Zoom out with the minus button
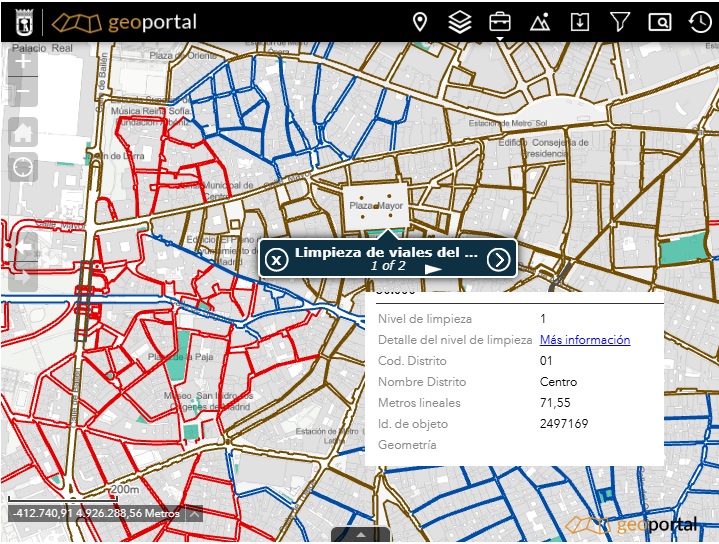Image resolution: width=719 pixels, height=544 pixels. [23, 91]
